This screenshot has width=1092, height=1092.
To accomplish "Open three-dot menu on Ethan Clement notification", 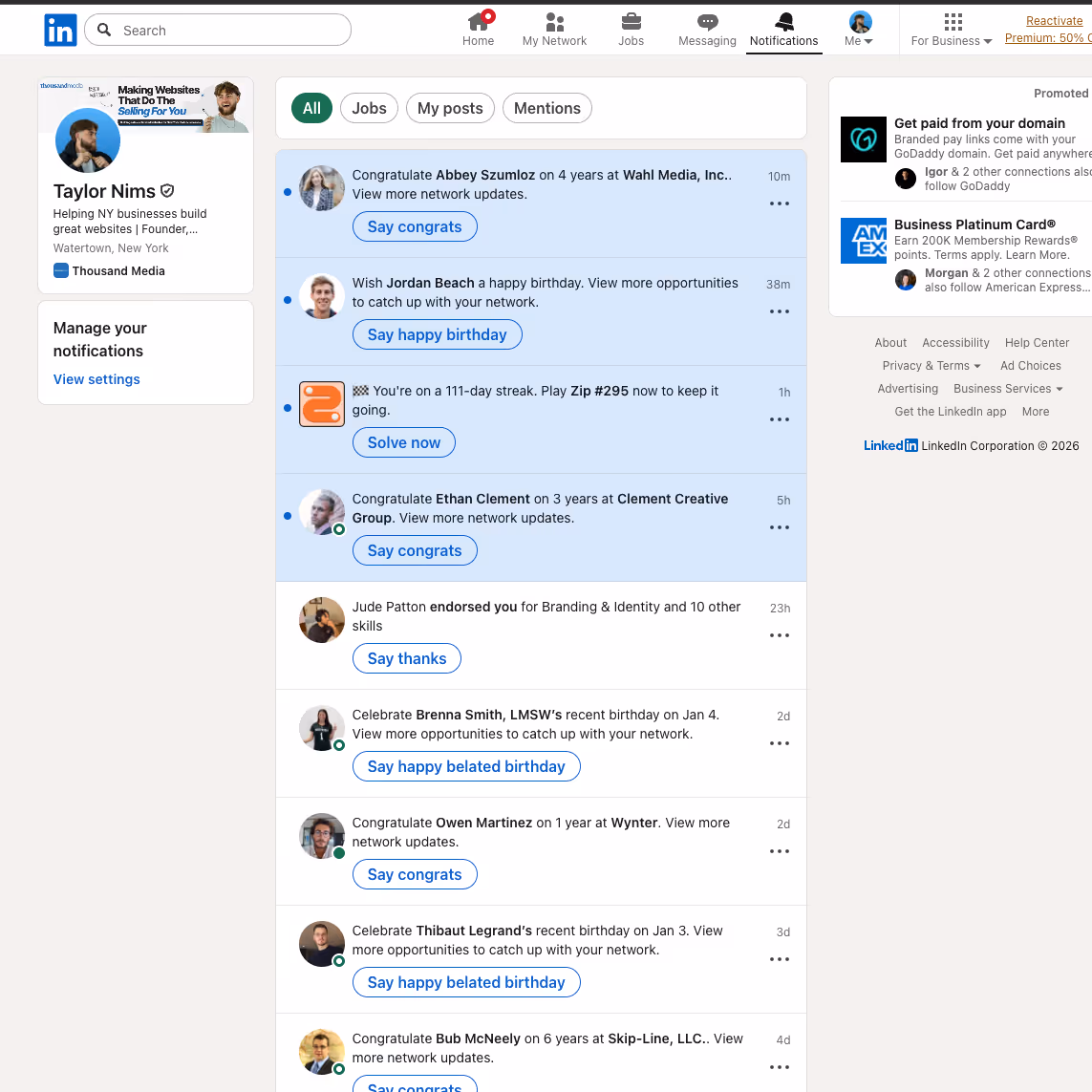I will click(x=780, y=527).
